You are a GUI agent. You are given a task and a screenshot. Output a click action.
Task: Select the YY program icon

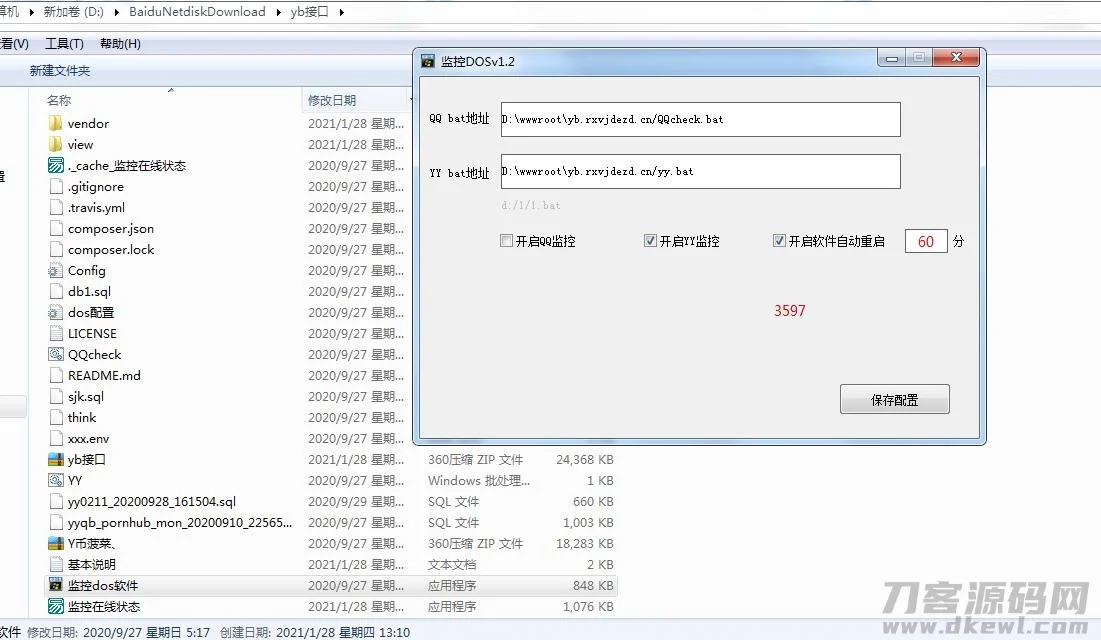[x=56, y=480]
